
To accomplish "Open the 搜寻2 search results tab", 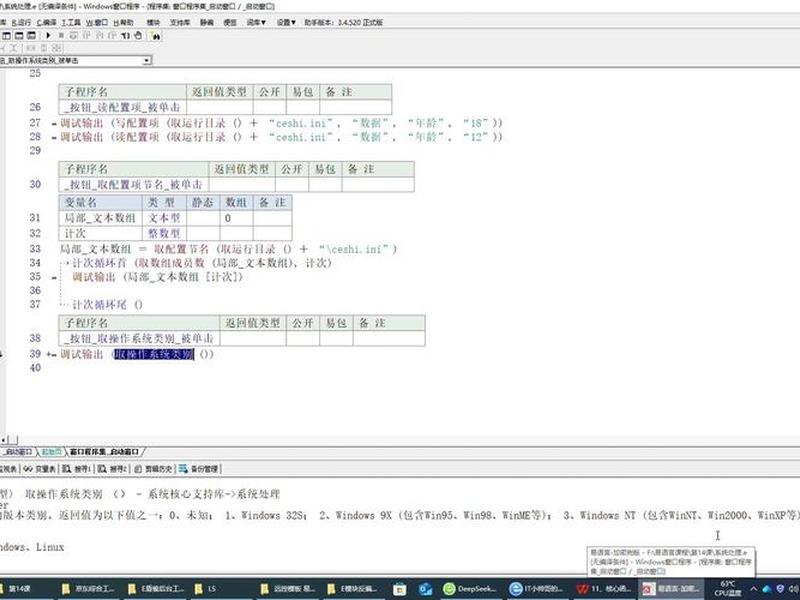I will (113, 469).
